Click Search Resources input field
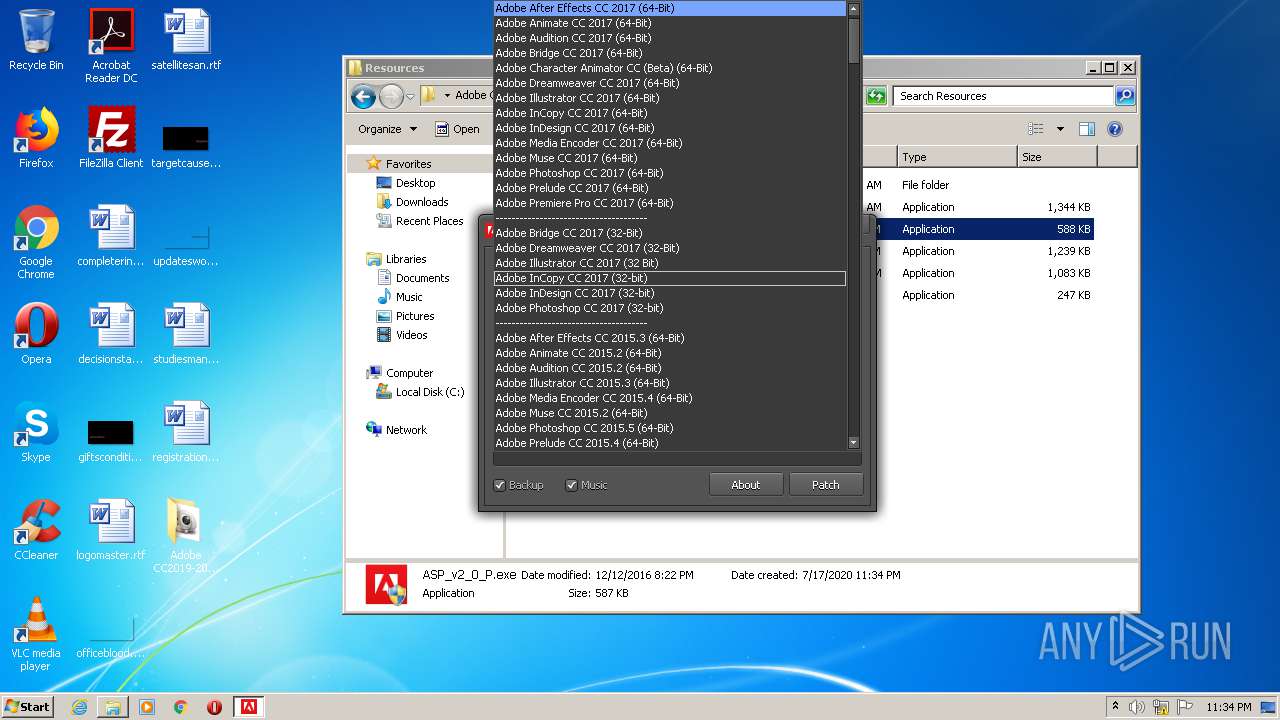Image resolution: width=1280 pixels, height=720 pixels. 1004,96
